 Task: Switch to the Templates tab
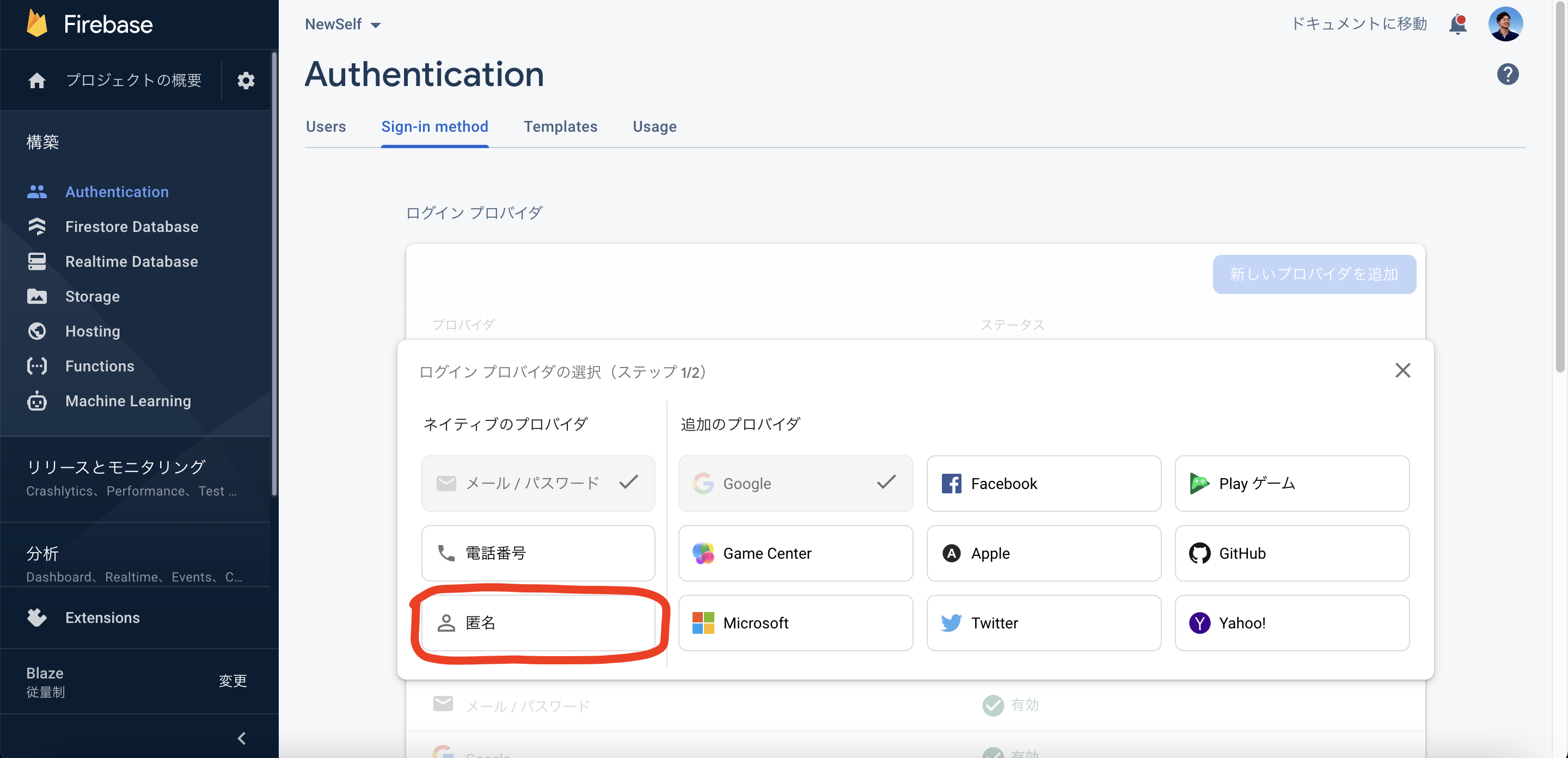[561, 127]
